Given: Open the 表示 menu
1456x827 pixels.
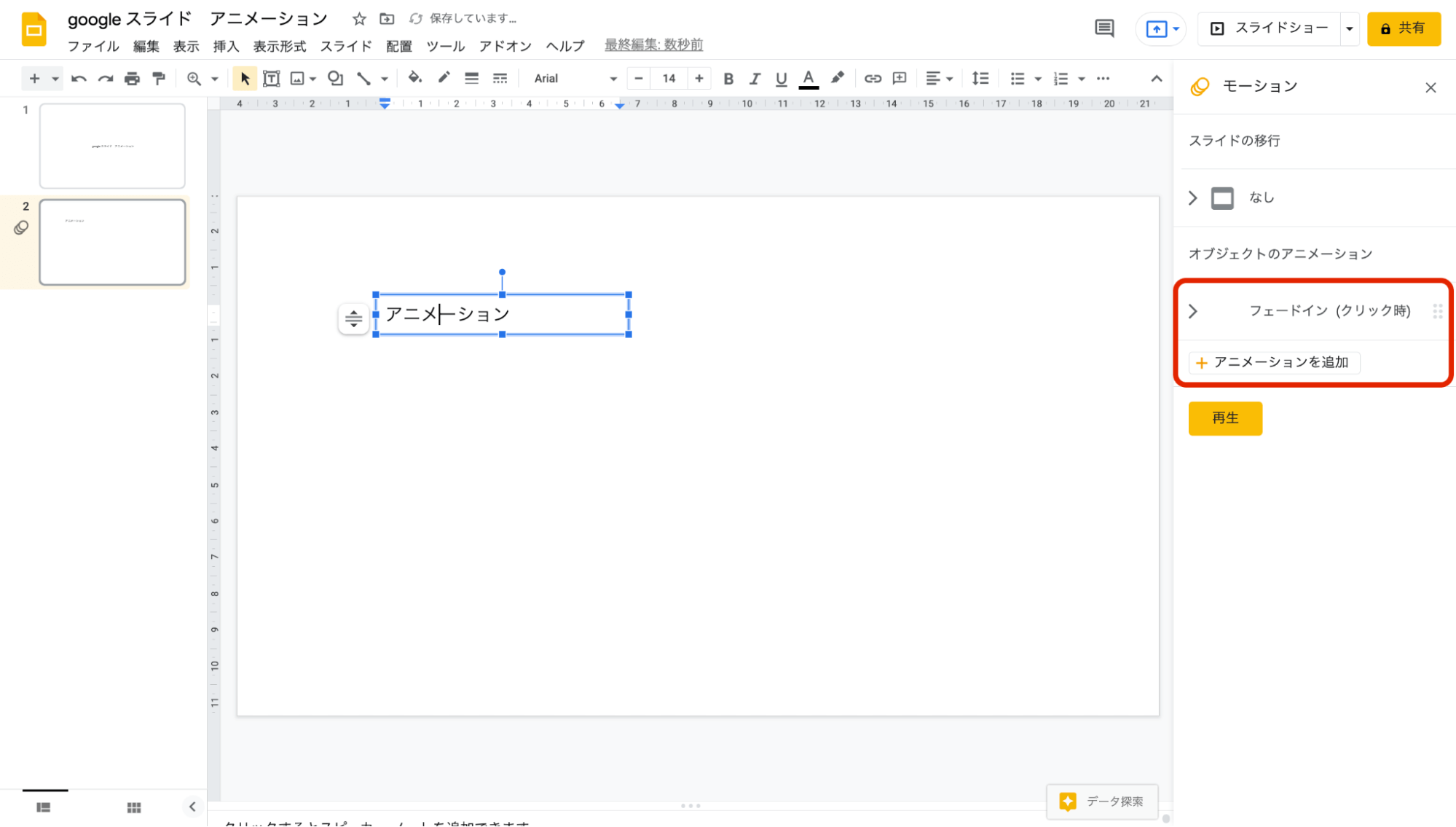Looking at the screenshot, I should coord(186,46).
